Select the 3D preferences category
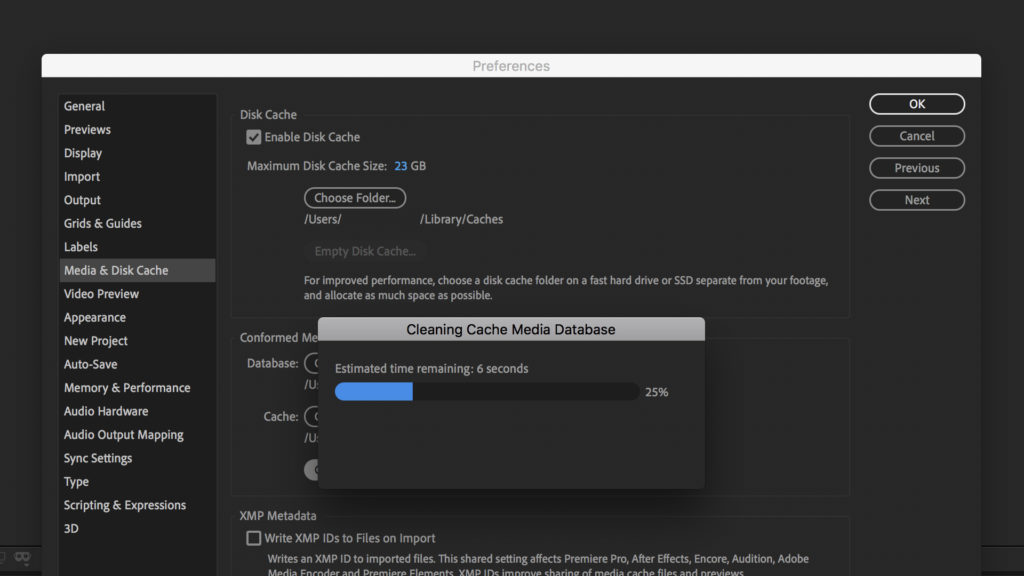The height and width of the screenshot is (576, 1024). point(71,529)
